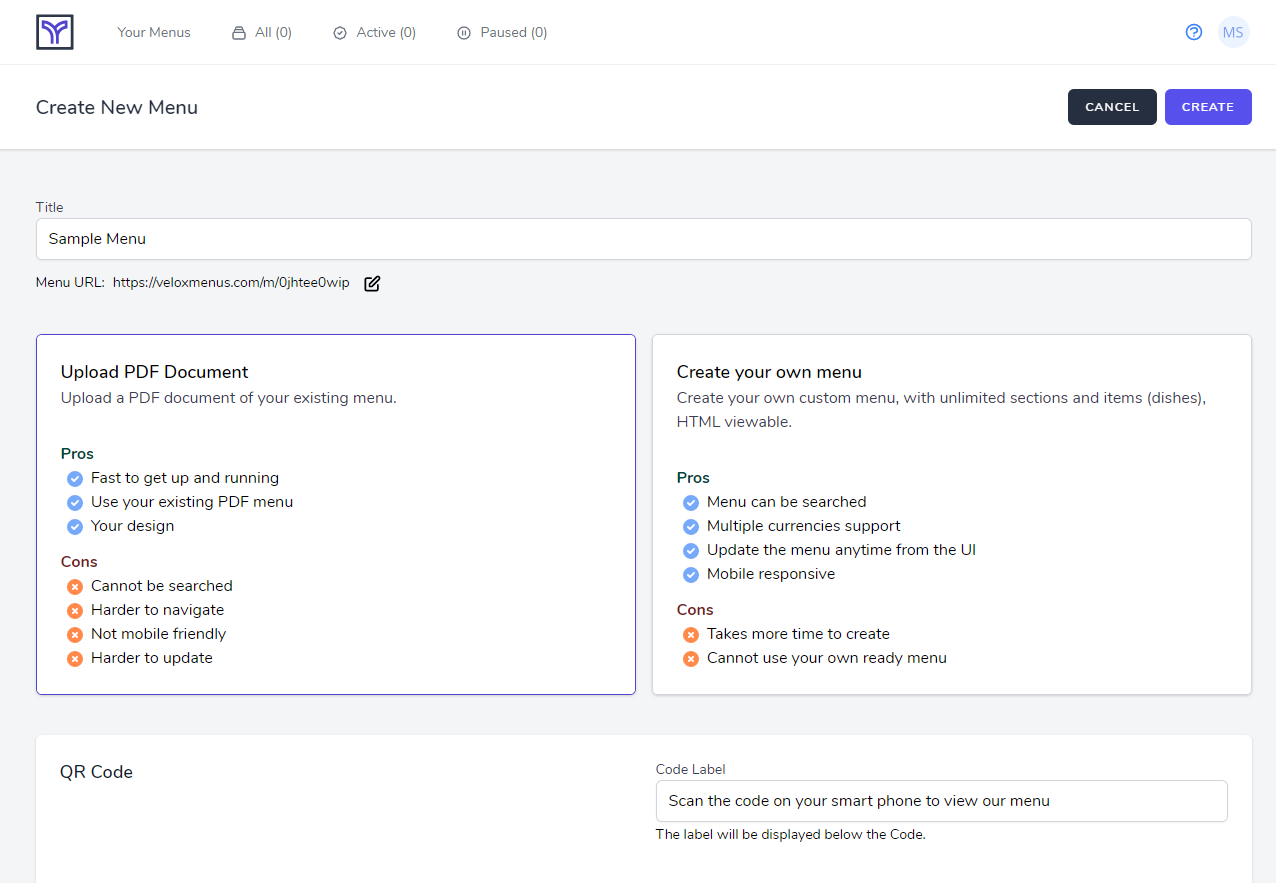Viewport: 1276px width, 883px height.
Task: Click the X icon beside Cannot be searched
Action: tap(74, 586)
